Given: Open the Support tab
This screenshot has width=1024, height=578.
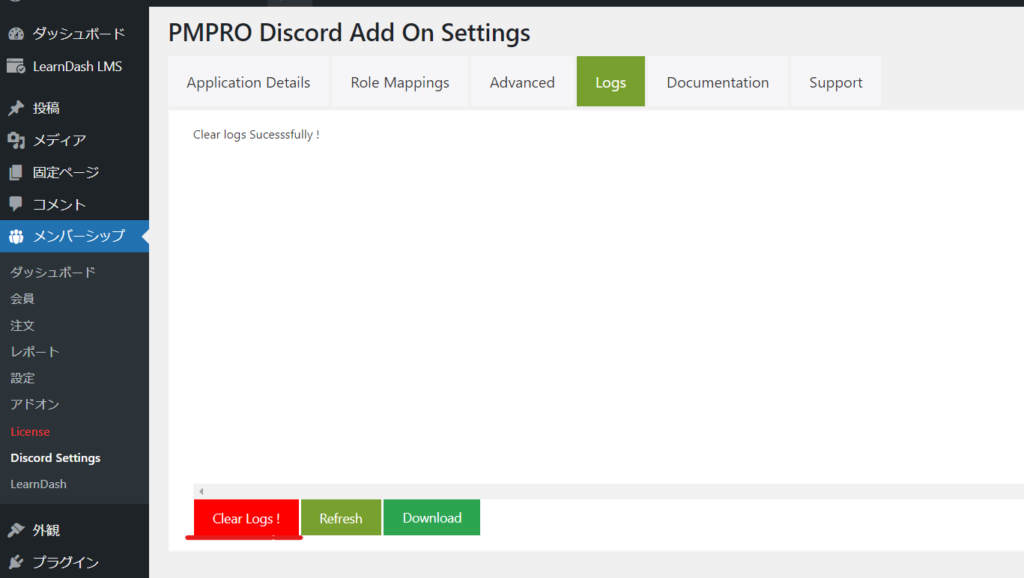Looking at the screenshot, I should point(836,82).
